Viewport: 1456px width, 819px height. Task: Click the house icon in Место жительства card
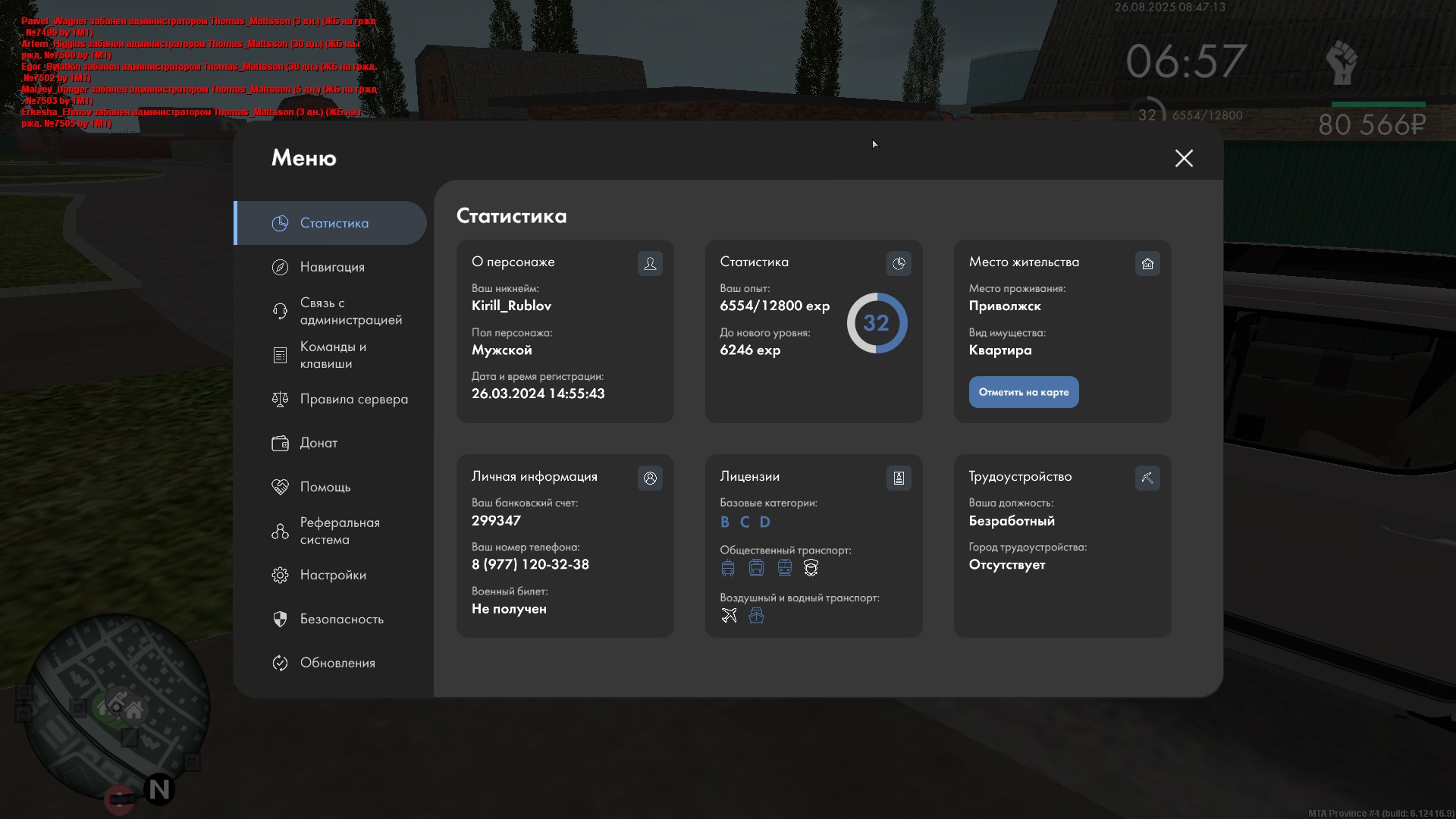pyautogui.click(x=1147, y=263)
